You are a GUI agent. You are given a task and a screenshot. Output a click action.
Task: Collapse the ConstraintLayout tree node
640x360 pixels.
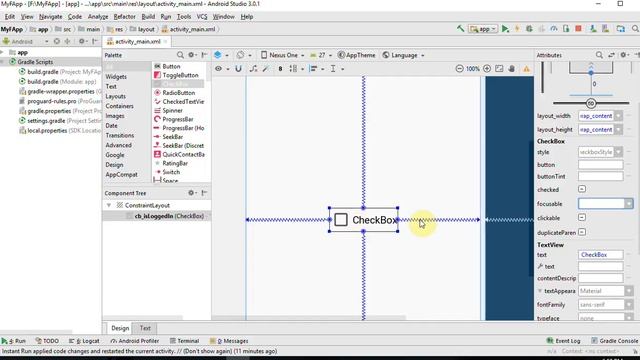tap(109, 205)
